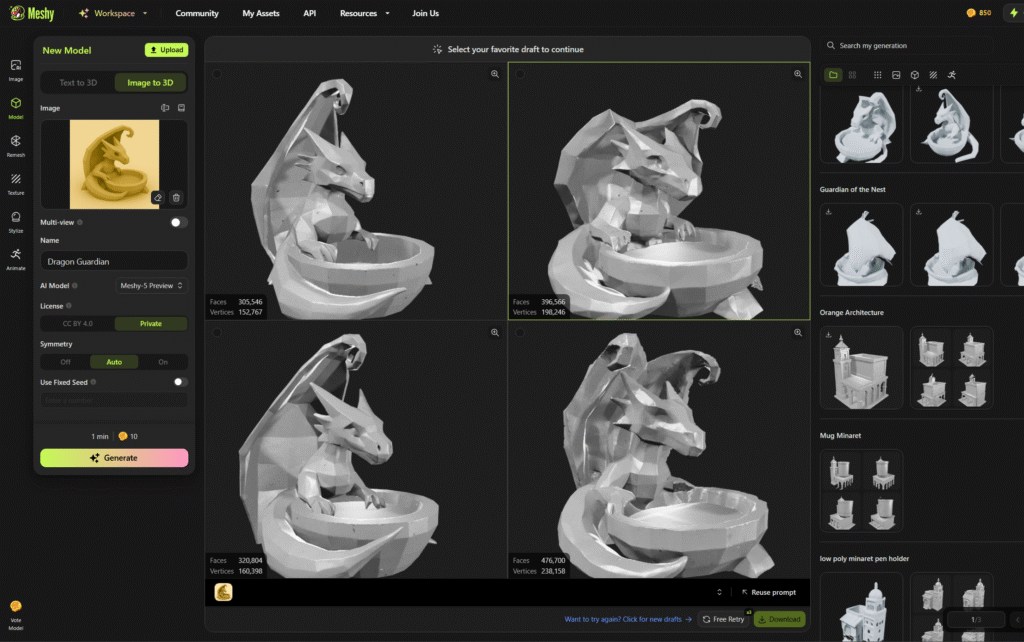Delete the uploaded dragon image

[x=176, y=198]
